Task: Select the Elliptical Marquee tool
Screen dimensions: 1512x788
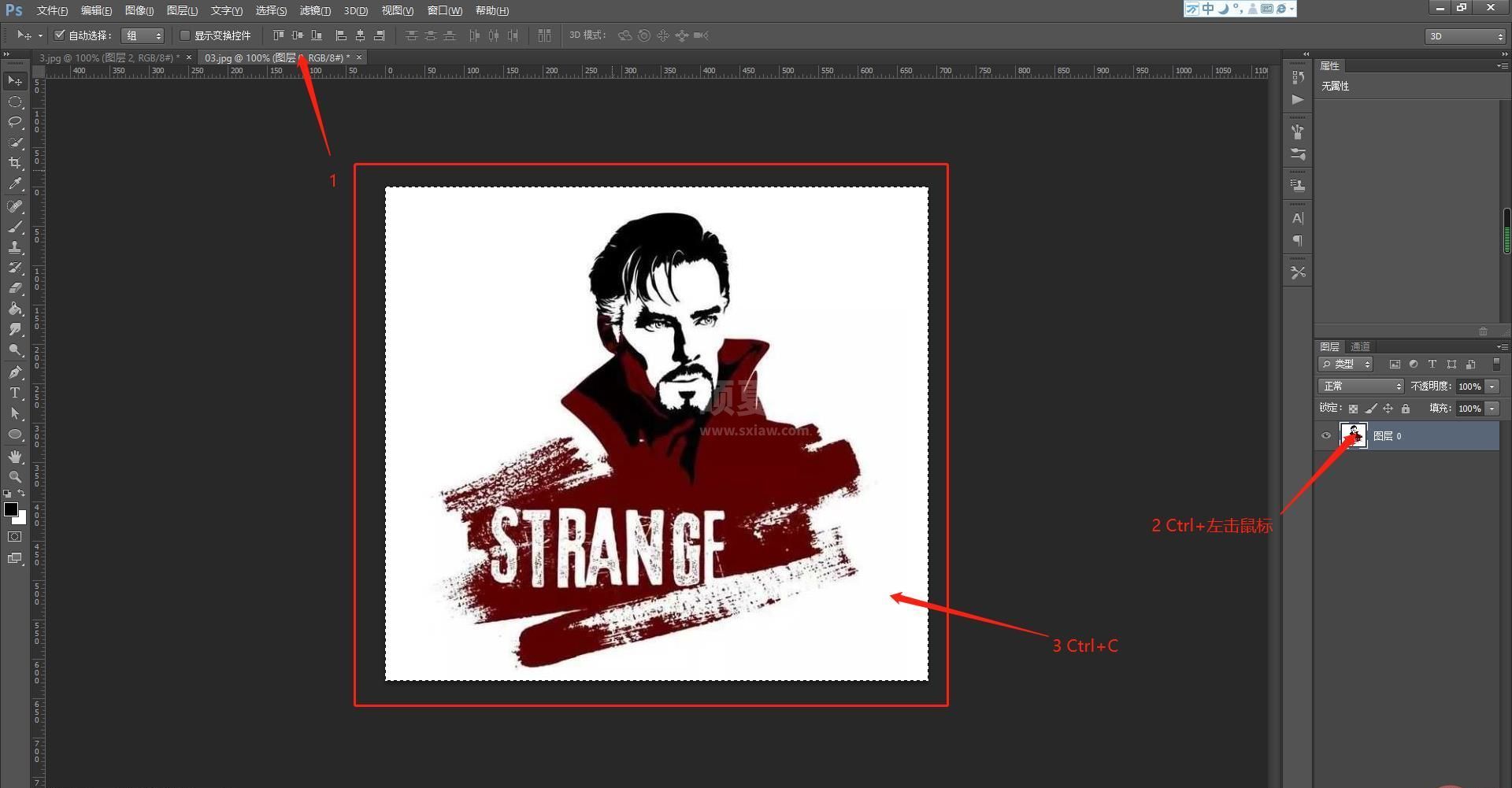Action: pyautogui.click(x=15, y=102)
